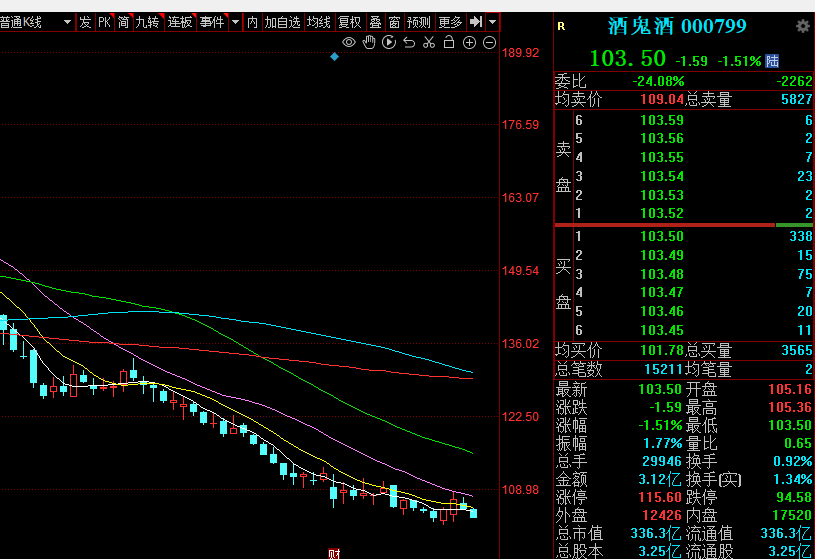Click the 陆 badge next to percentage

pyautogui.click(x=772, y=61)
